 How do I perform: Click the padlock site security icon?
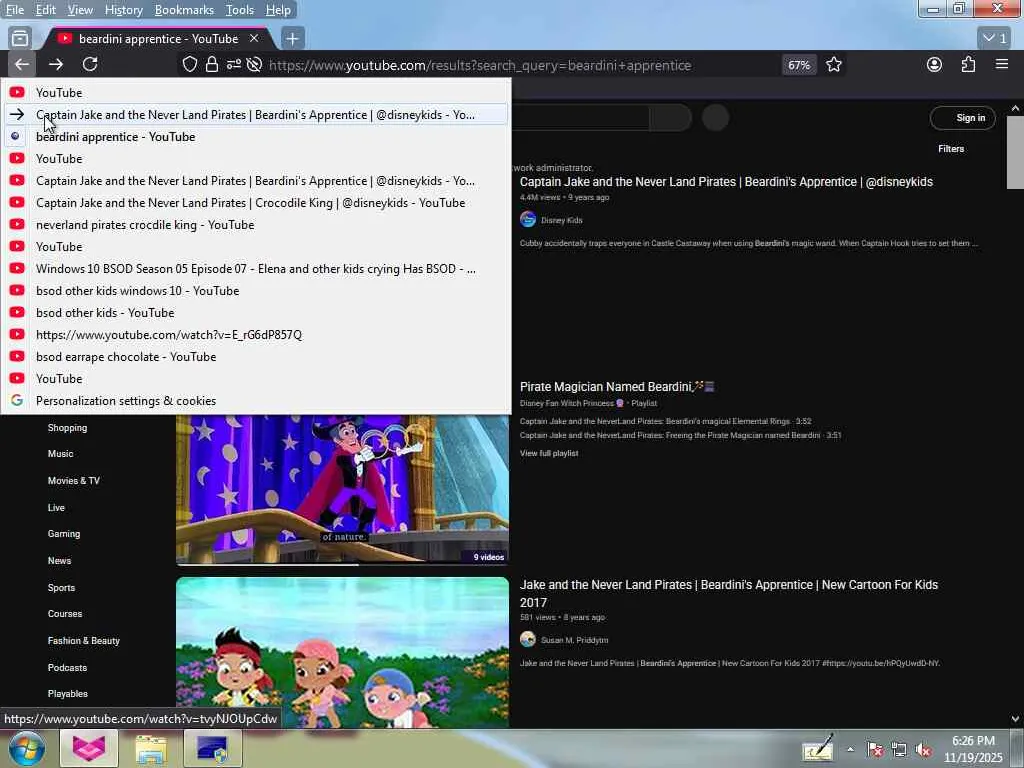212,65
